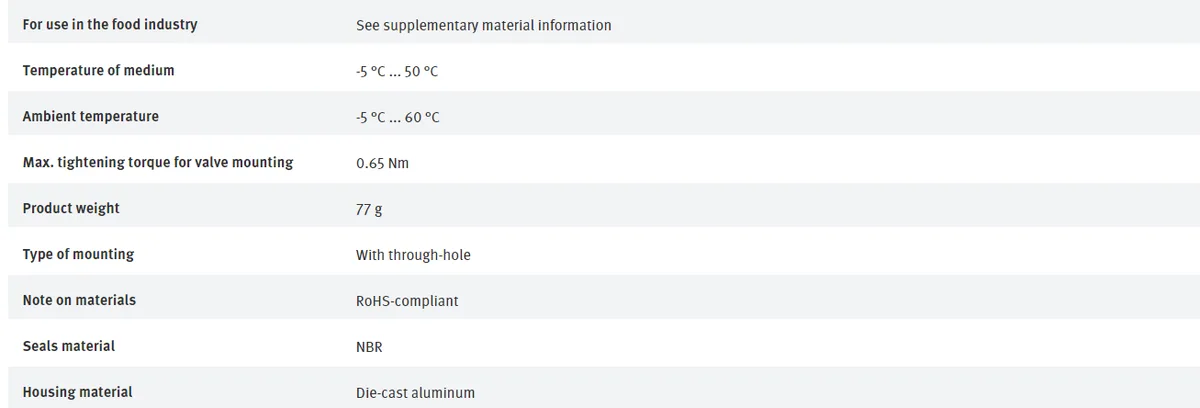1200x408 pixels.
Task: Click the 'With through-hole' value
Action: point(413,255)
